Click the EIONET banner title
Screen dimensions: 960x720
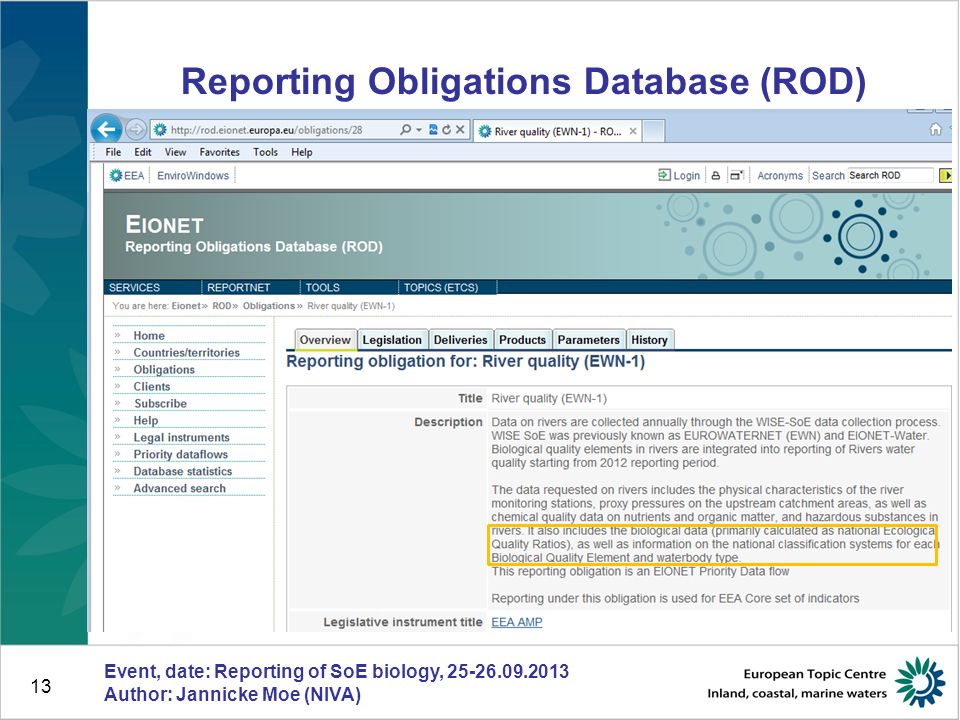tap(164, 225)
